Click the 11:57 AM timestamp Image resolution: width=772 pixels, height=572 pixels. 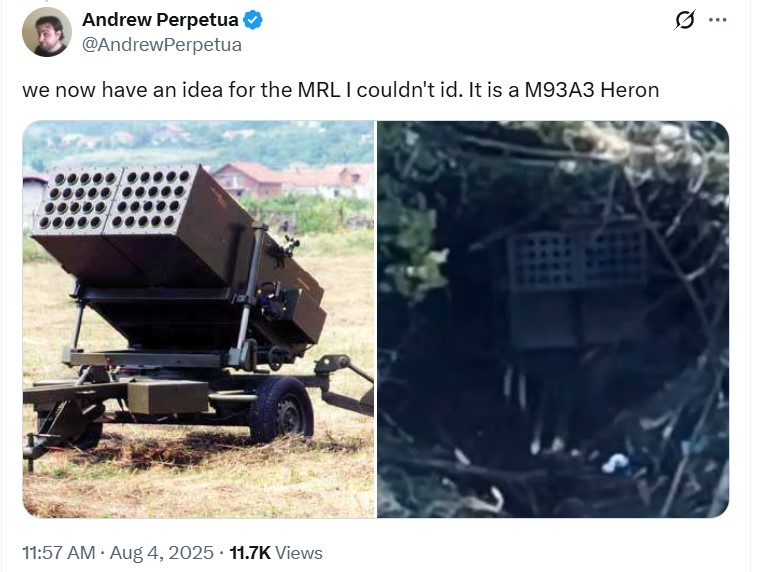pyautogui.click(x=59, y=552)
